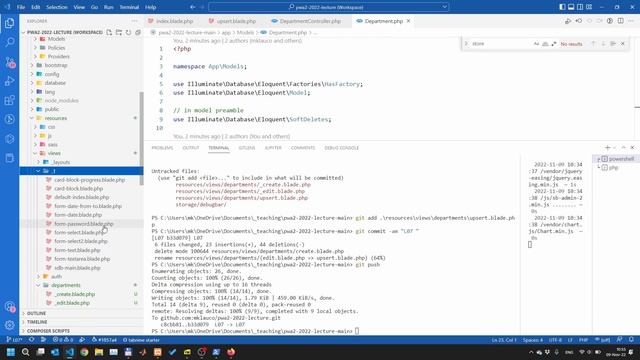Screen dimensions: 640x360
Task: Select the php terminal instance
Action: coord(613,168)
